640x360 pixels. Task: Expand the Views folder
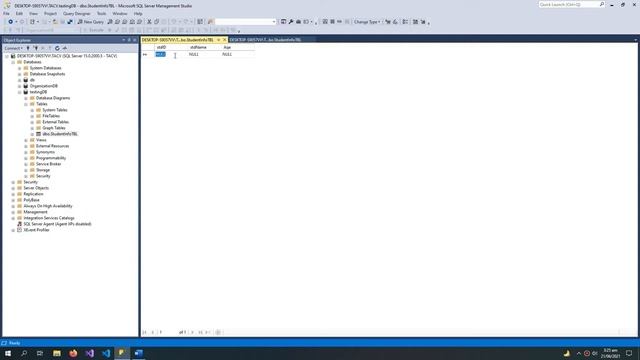pyautogui.click(x=26, y=140)
